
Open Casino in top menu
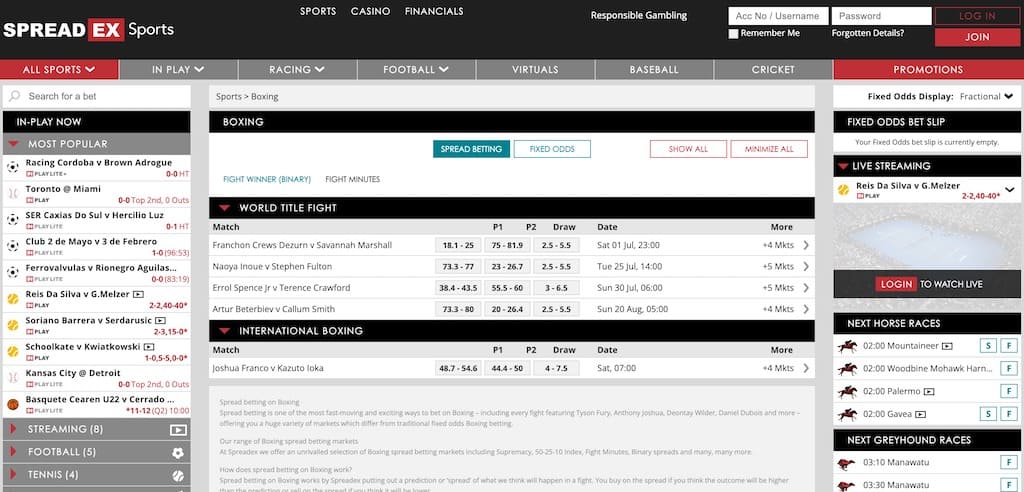tap(370, 11)
